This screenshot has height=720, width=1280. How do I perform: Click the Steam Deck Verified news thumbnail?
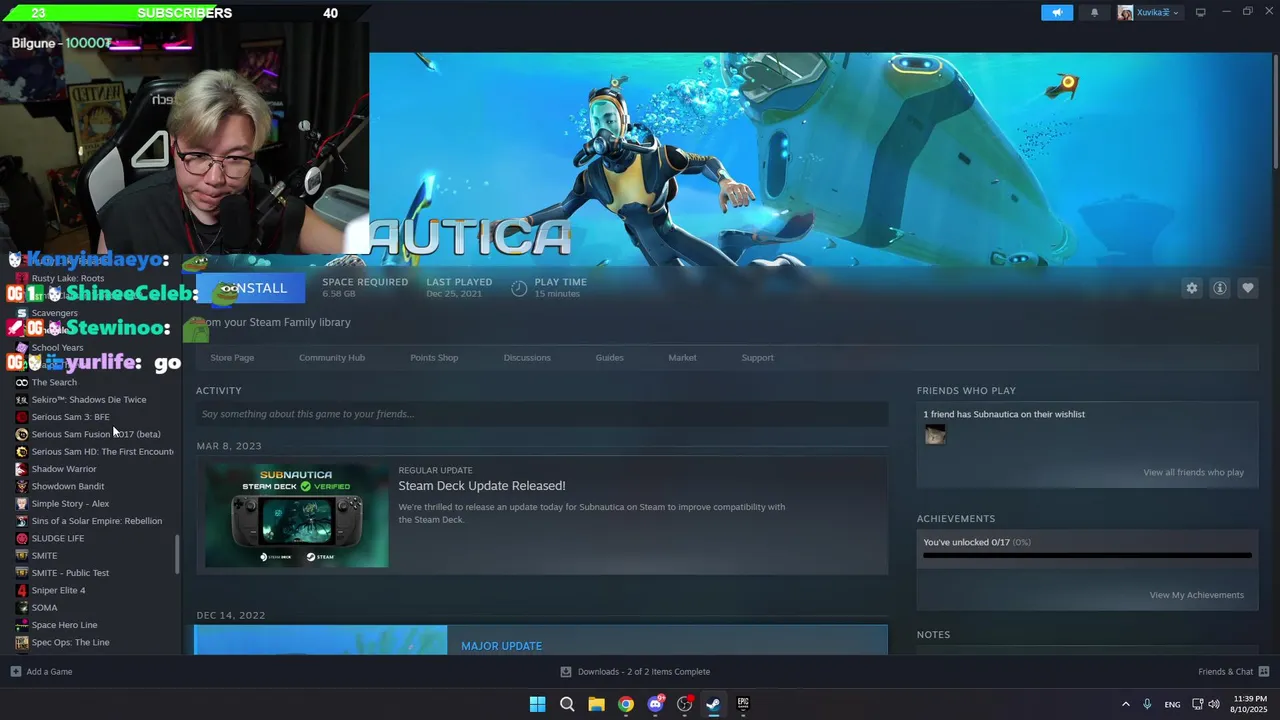pos(297,516)
